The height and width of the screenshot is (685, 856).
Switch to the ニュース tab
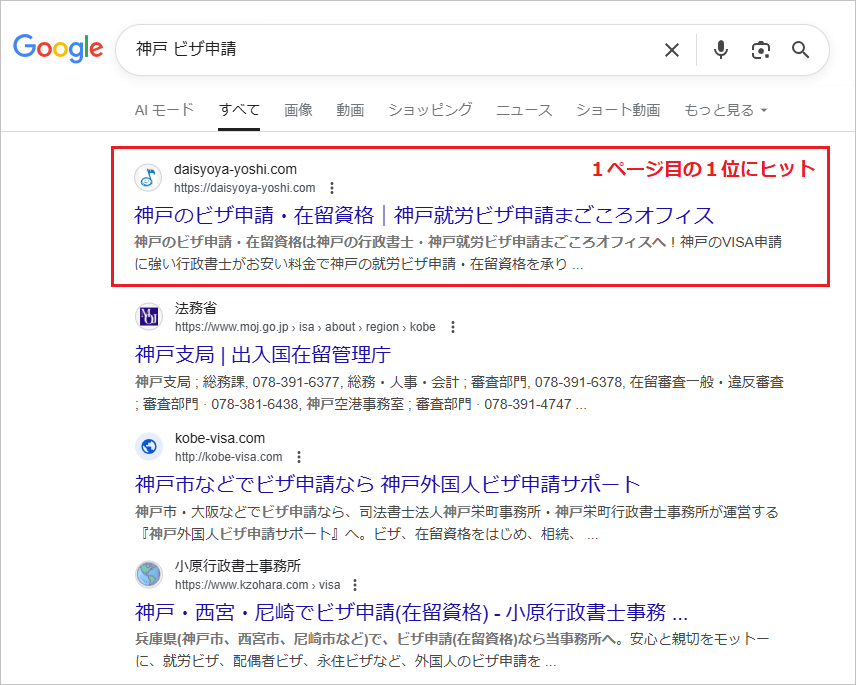click(x=523, y=110)
